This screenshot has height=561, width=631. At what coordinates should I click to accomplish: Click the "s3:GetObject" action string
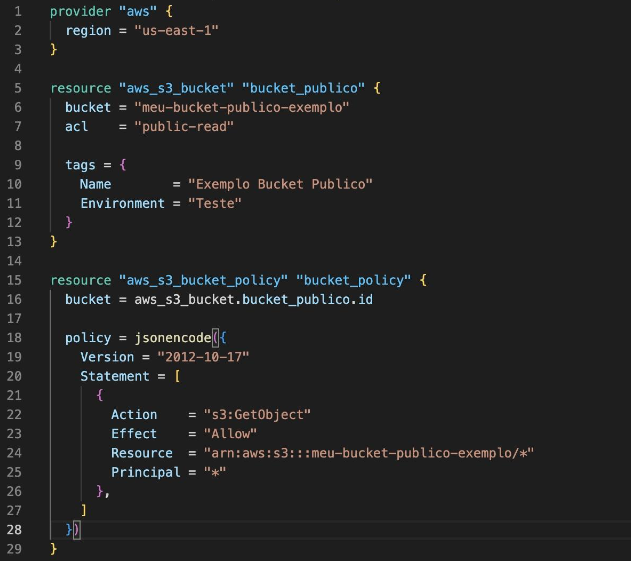[x=257, y=415]
